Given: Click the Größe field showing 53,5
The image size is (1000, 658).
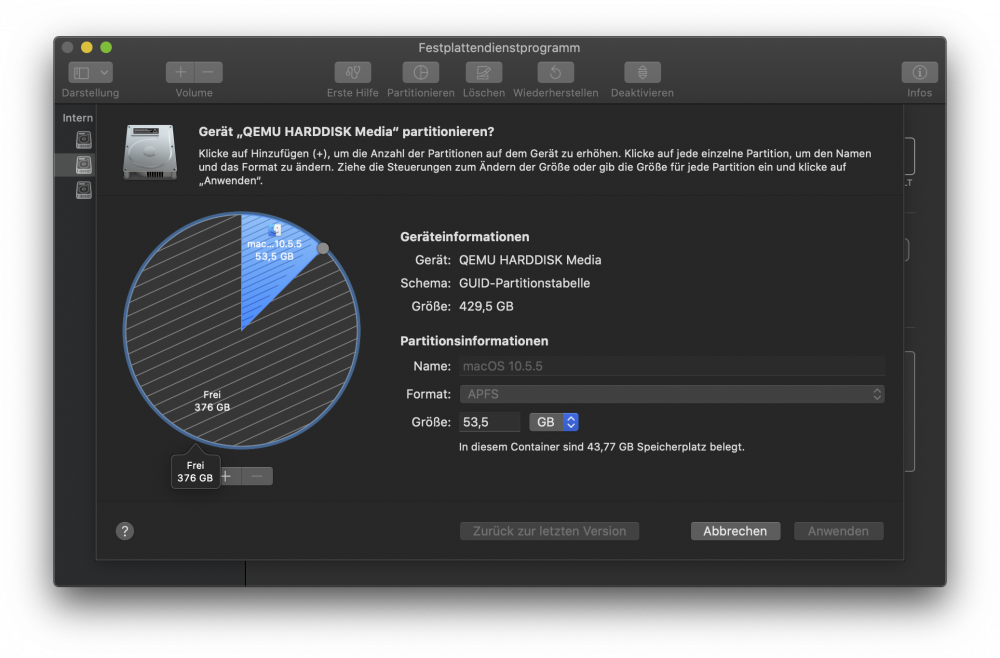Looking at the screenshot, I should click(x=489, y=422).
